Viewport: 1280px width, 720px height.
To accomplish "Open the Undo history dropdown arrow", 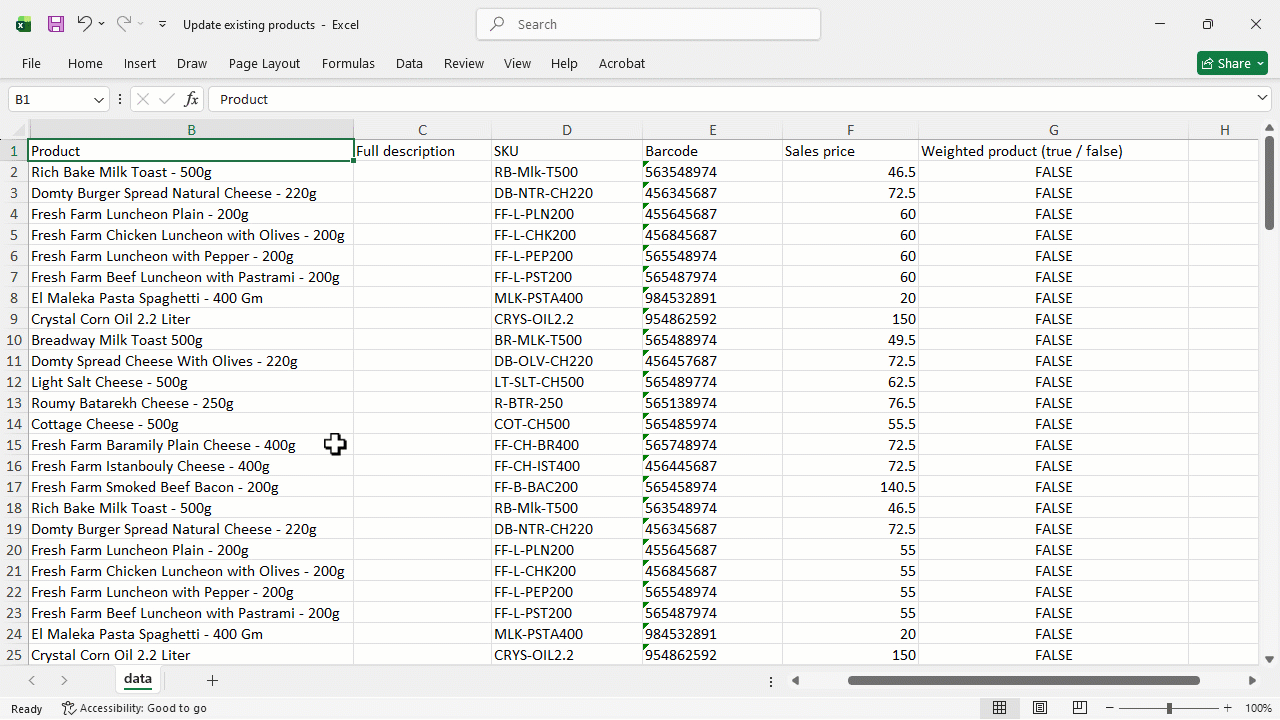I will pyautogui.click(x=101, y=24).
